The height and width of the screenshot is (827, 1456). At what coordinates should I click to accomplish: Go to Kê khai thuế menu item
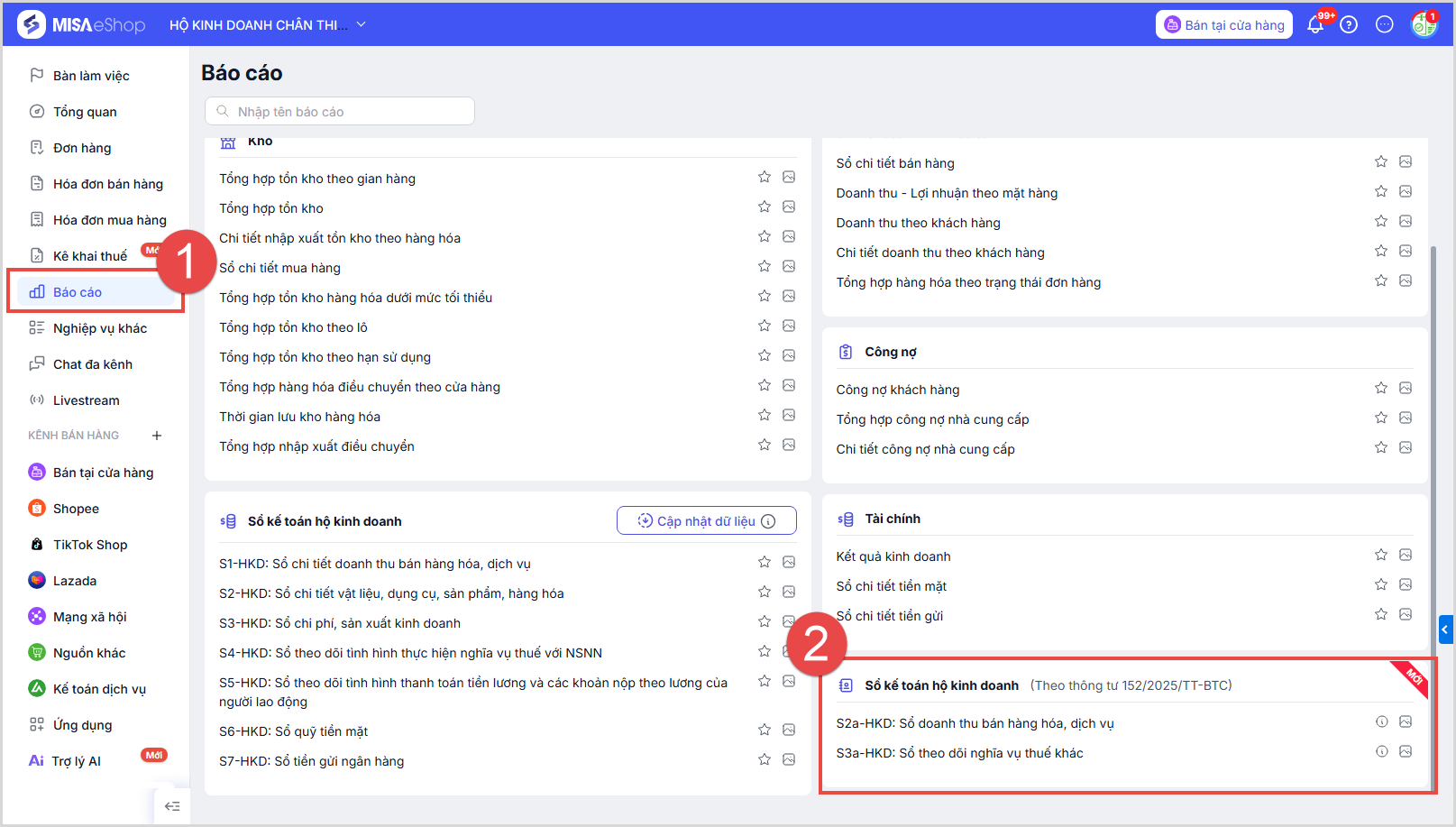coord(89,256)
